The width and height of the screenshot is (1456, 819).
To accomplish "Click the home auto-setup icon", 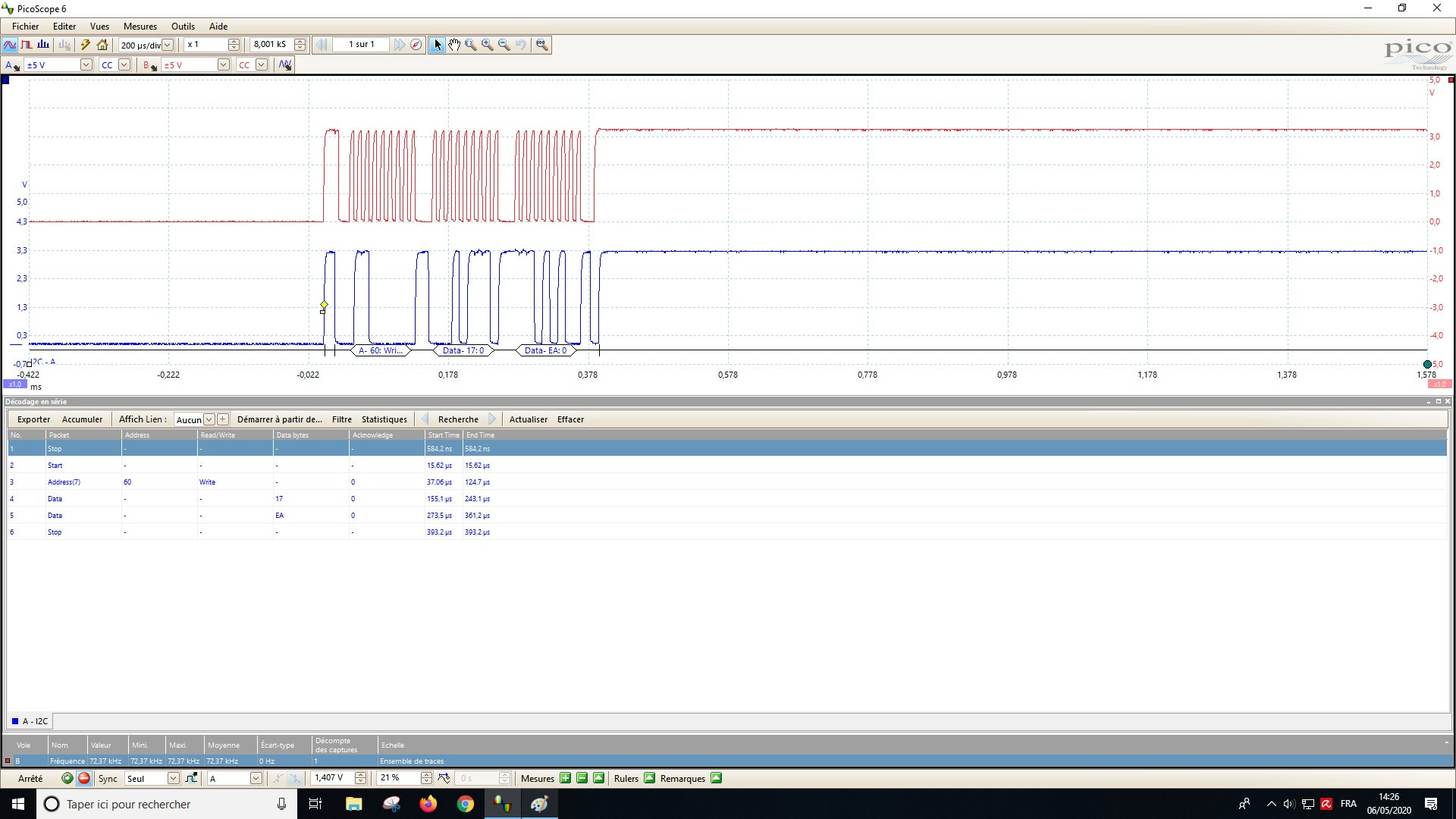I will coord(102,45).
